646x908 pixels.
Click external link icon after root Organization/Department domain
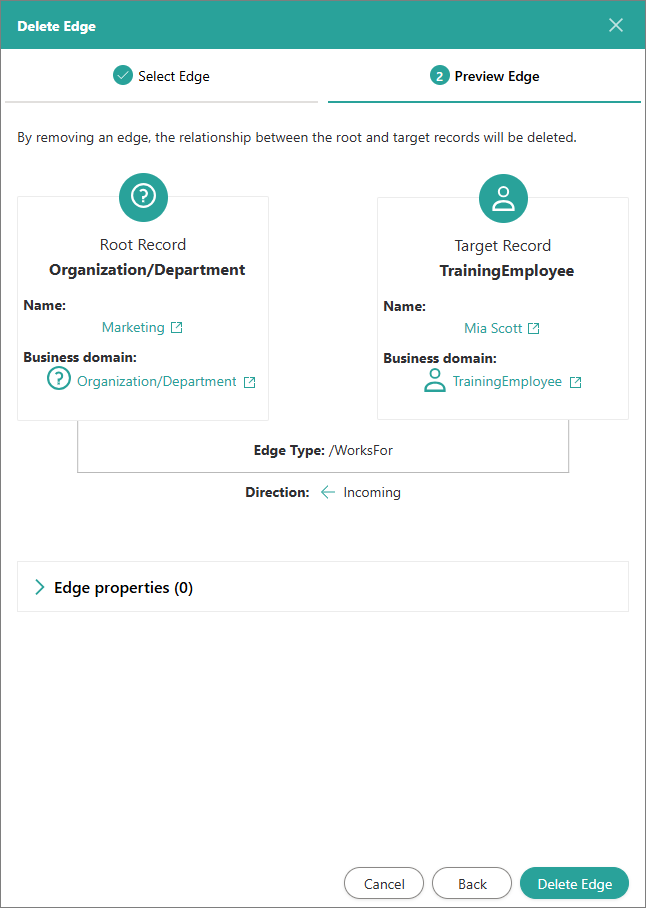click(x=250, y=382)
